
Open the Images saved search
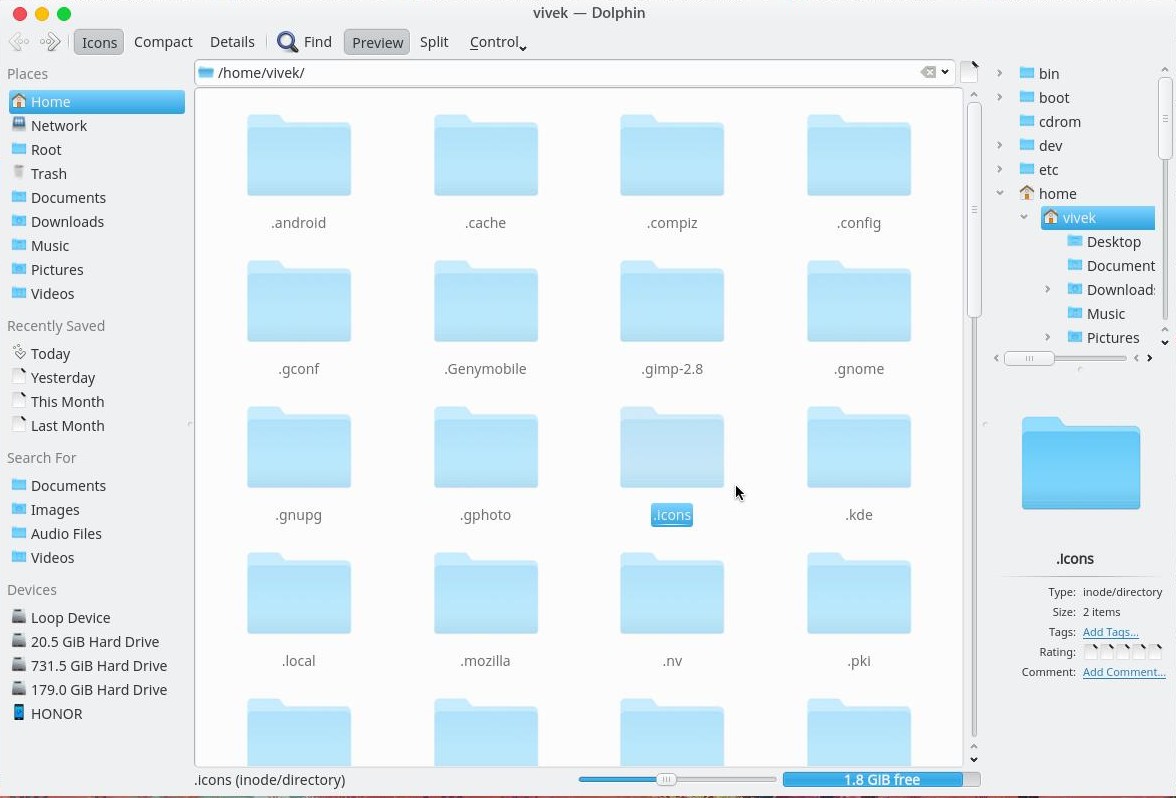coord(57,509)
